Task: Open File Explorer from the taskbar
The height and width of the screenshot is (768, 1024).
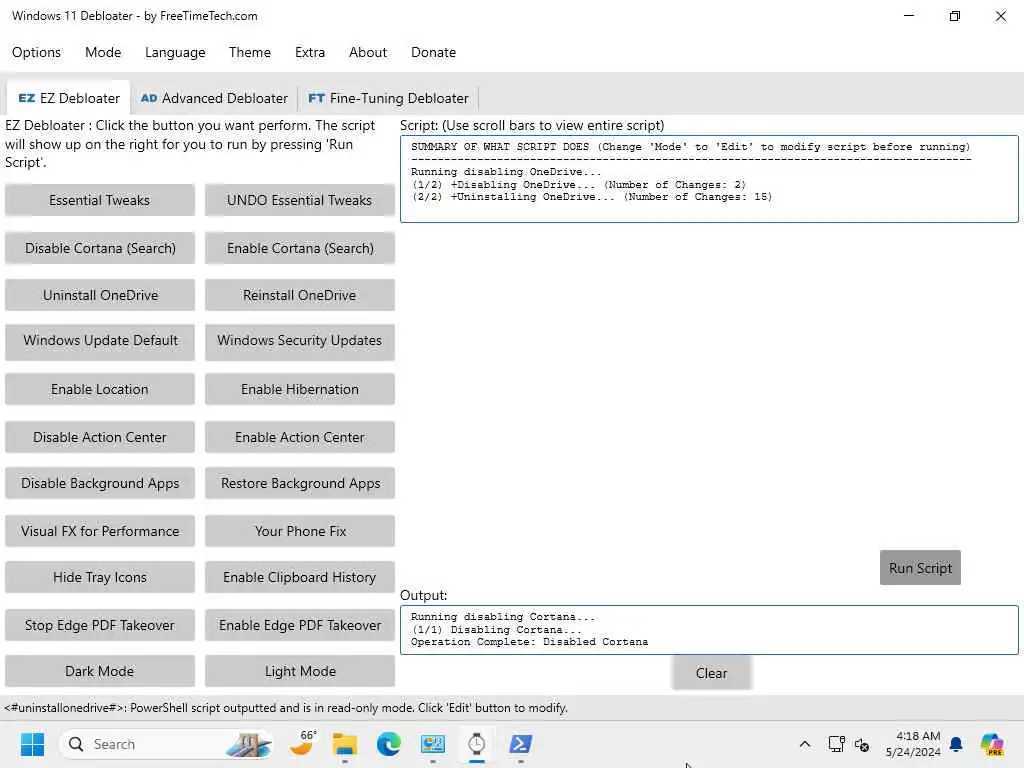Action: tap(345, 744)
